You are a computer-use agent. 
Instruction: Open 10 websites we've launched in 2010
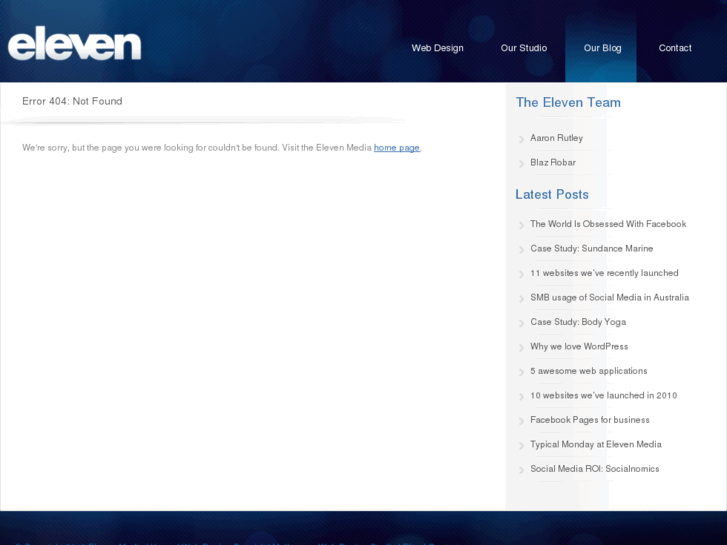click(x=603, y=396)
